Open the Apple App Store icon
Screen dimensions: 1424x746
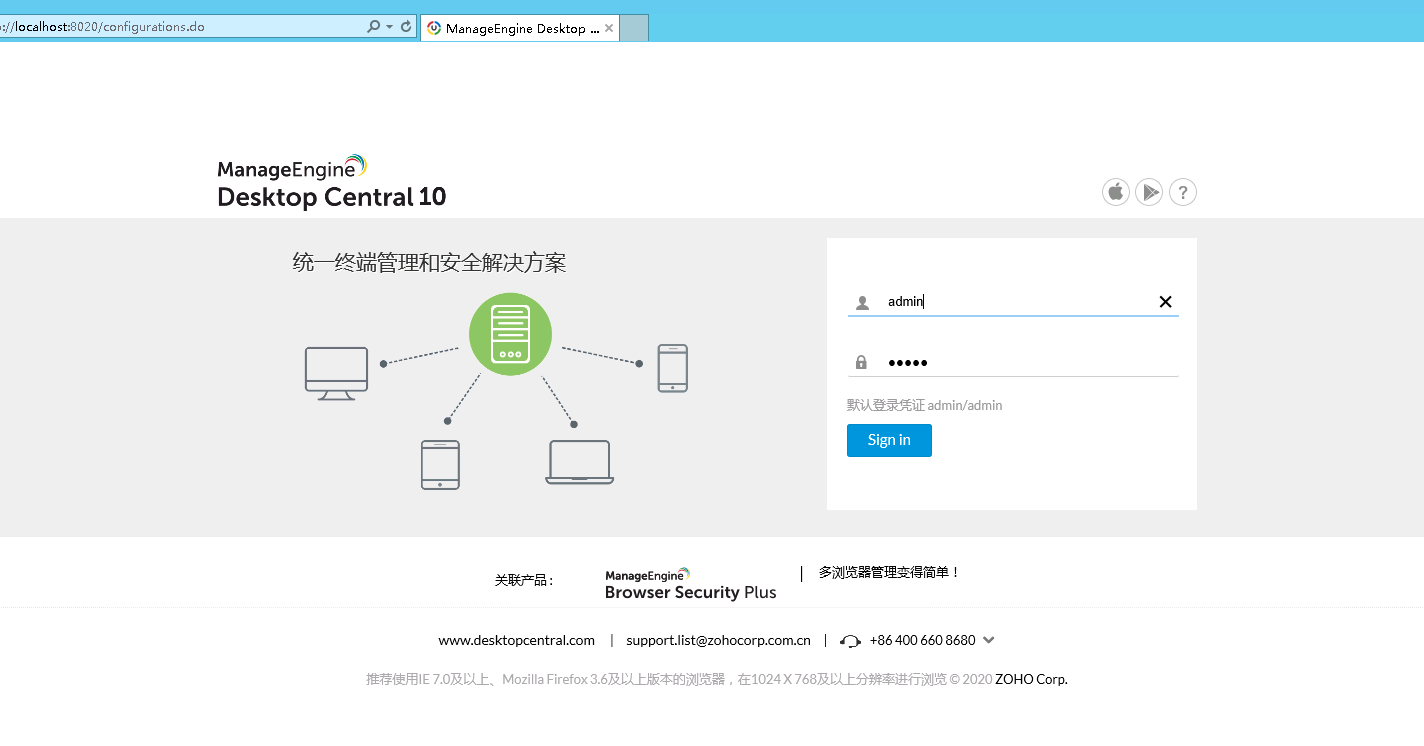(x=1116, y=192)
